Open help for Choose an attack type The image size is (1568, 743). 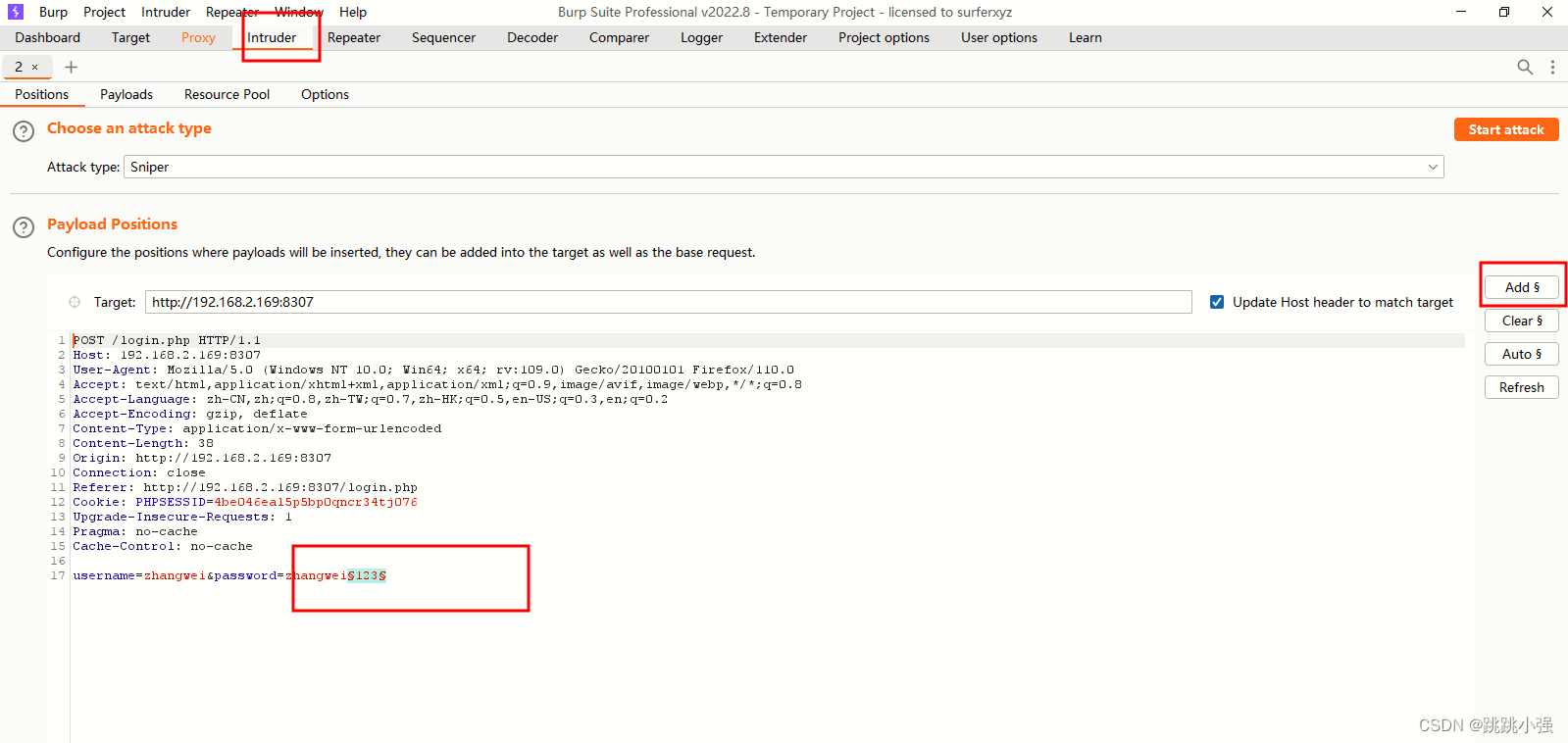click(x=24, y=131)
